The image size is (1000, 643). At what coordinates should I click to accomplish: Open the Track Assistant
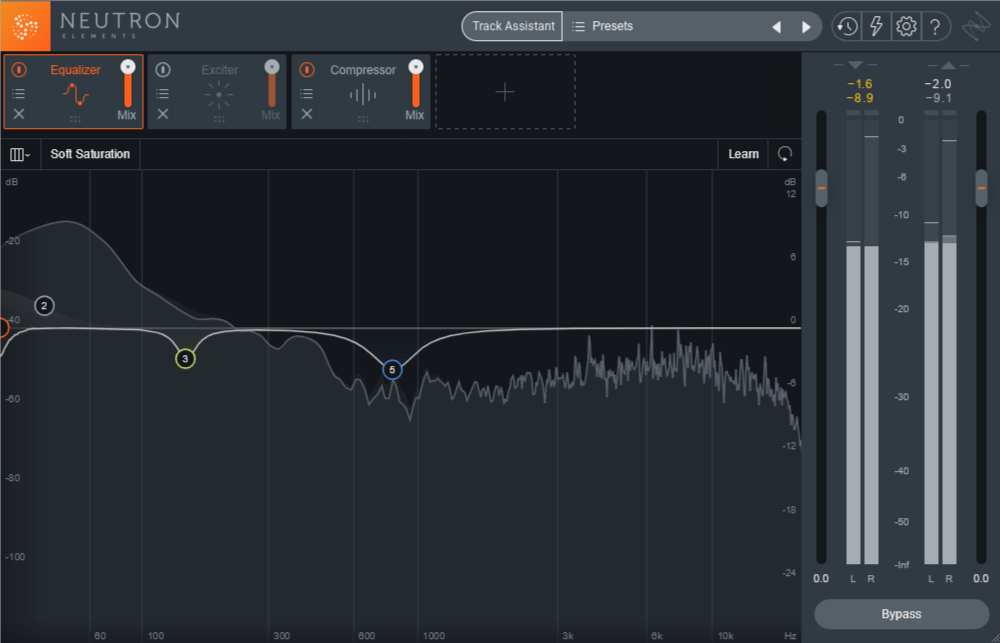[x=513, y=26]
